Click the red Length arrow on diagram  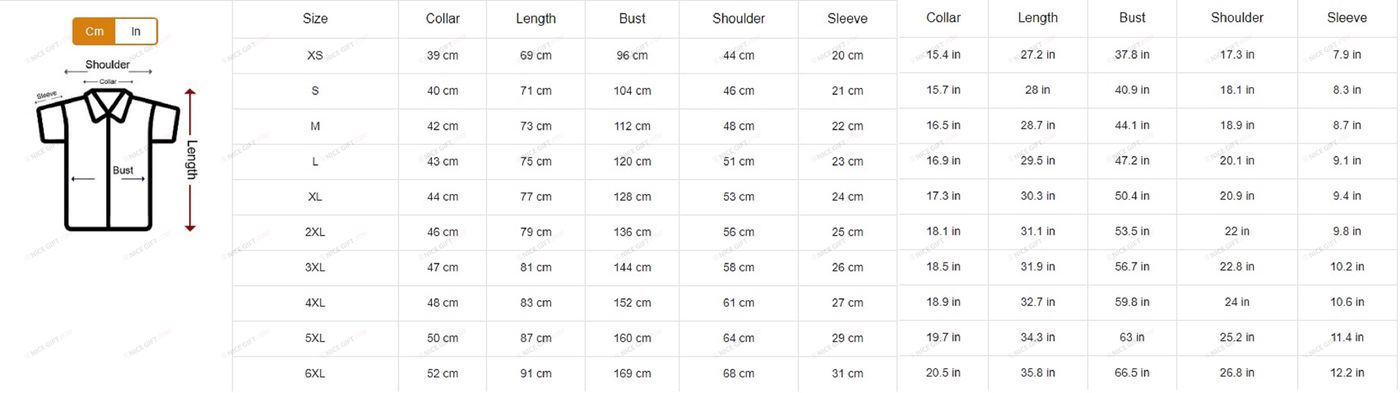(x=190, y=160)
